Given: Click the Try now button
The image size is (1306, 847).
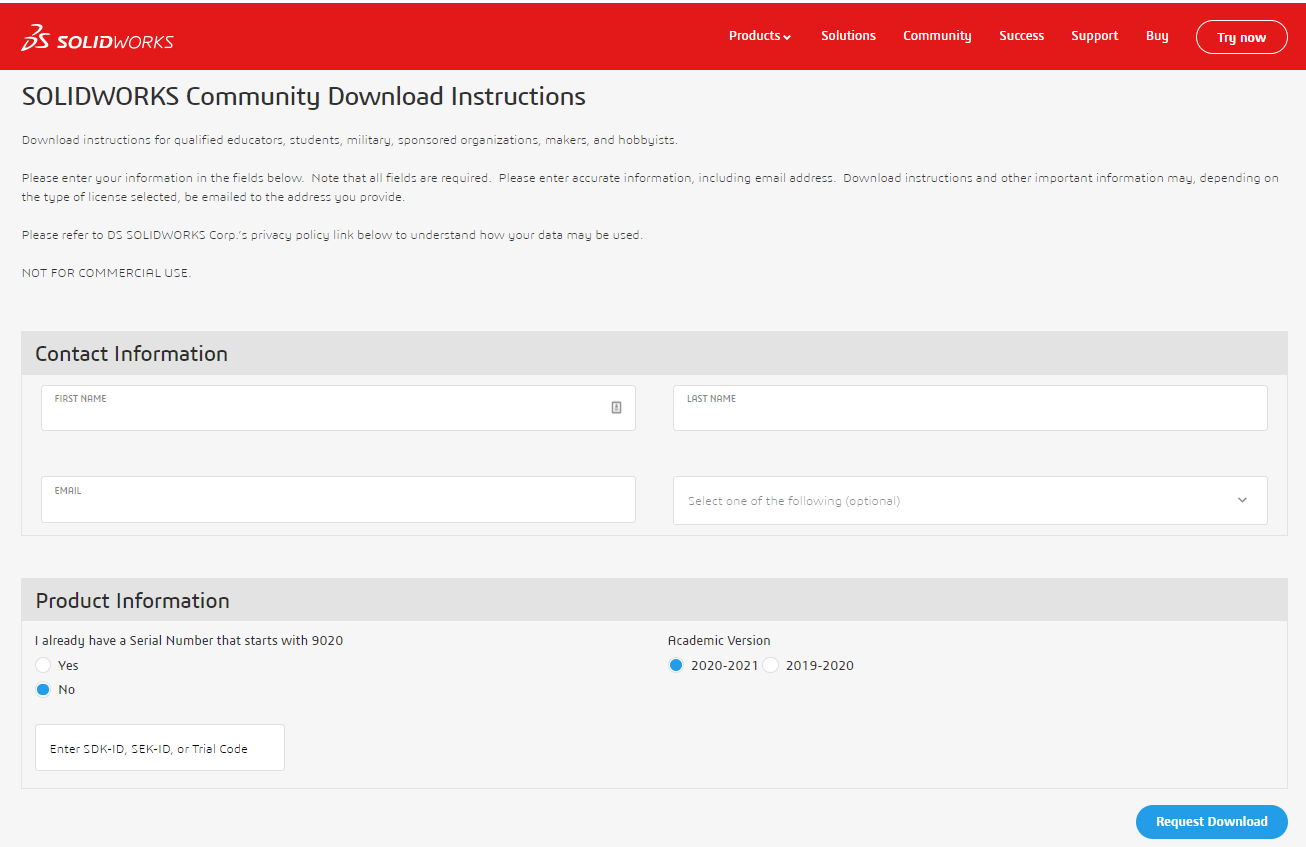Looking at the screenshot, I should 1241,37.
